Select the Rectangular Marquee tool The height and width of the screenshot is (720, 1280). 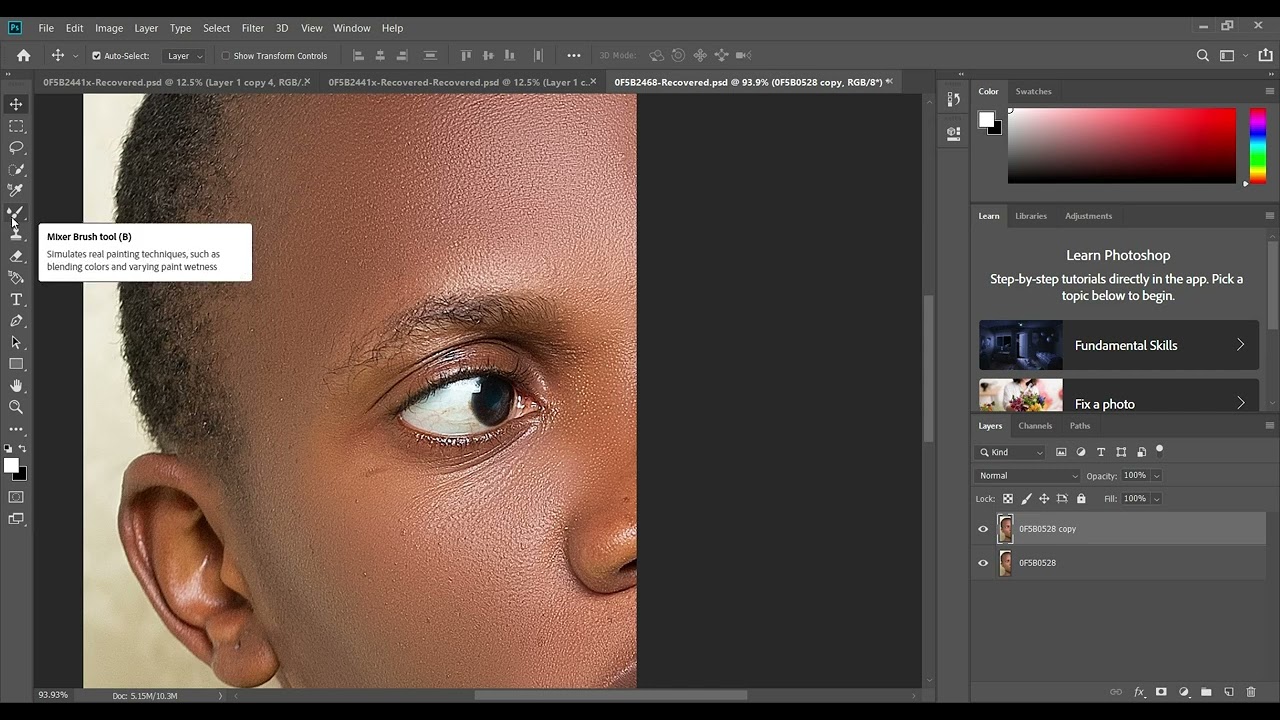coord(16,126)
